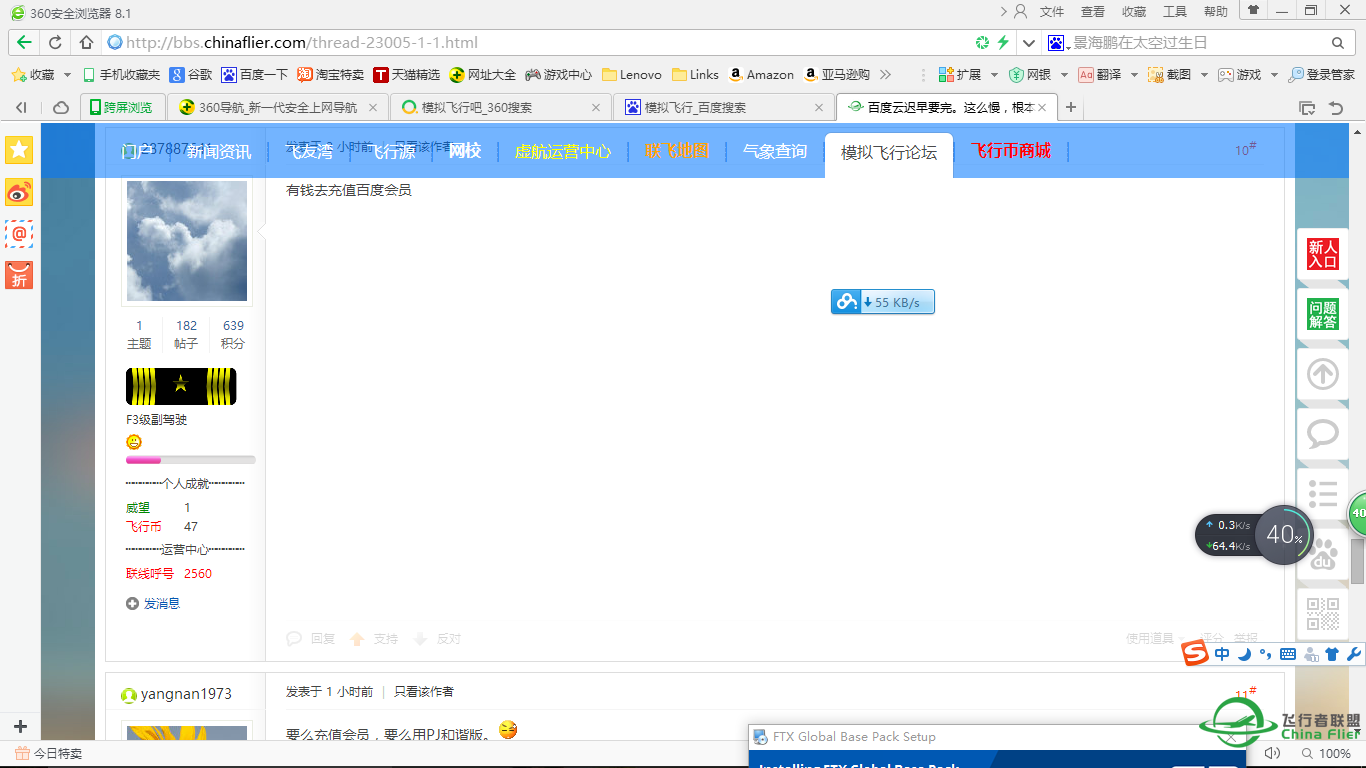Expand the 收藏 favorites dropdown arrow
The height and width of the screenshot is (768, 1366).
67,75
